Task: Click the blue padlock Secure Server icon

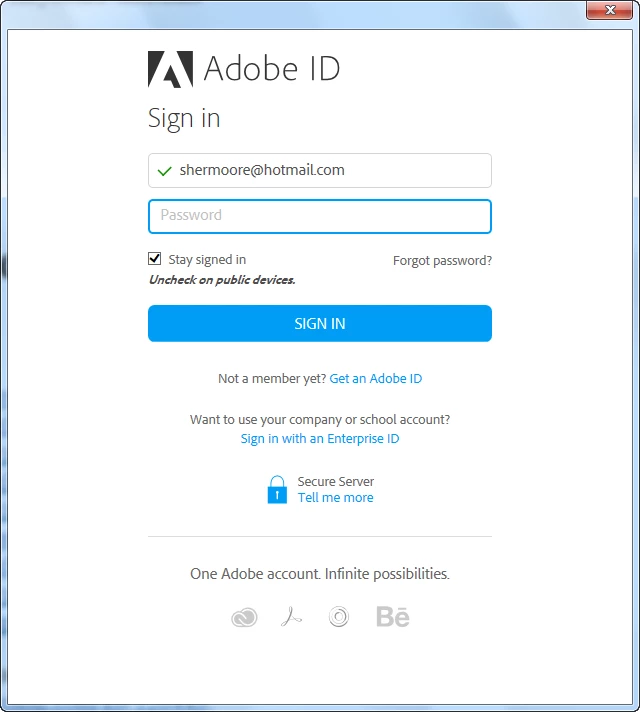Action: pyautogui.click(x=277, y=490)
